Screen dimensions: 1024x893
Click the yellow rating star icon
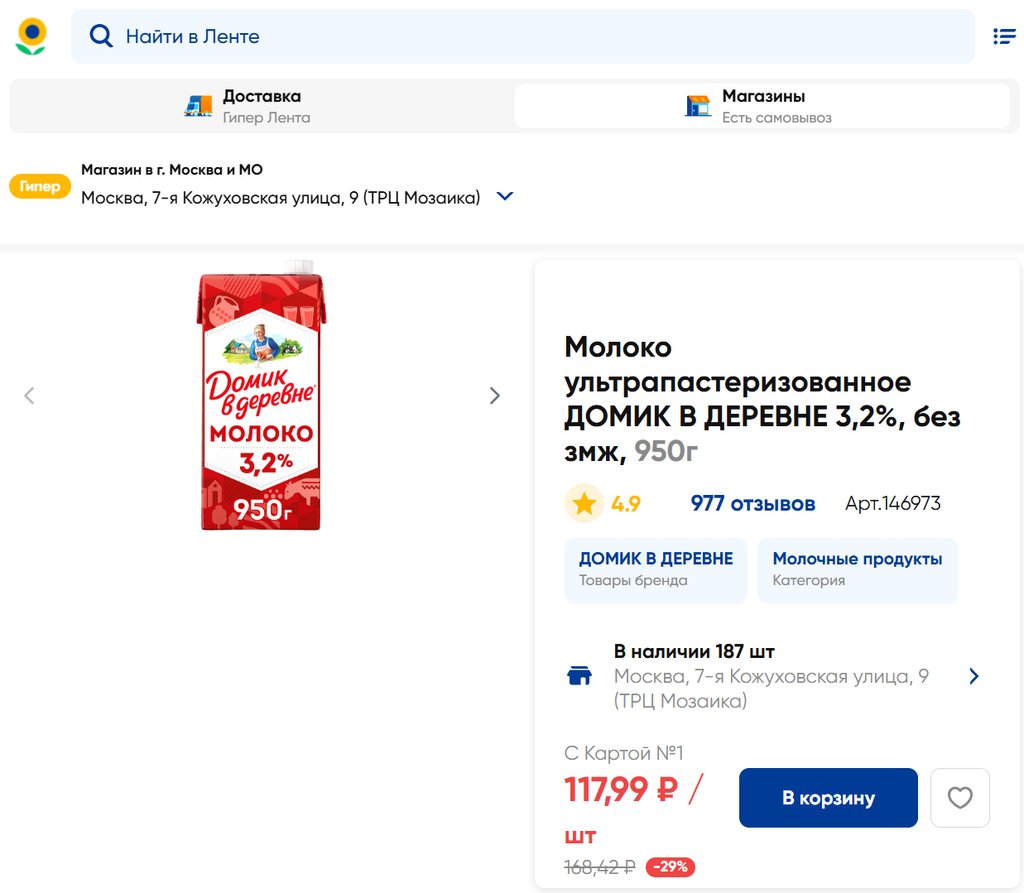tap(584, 504)
